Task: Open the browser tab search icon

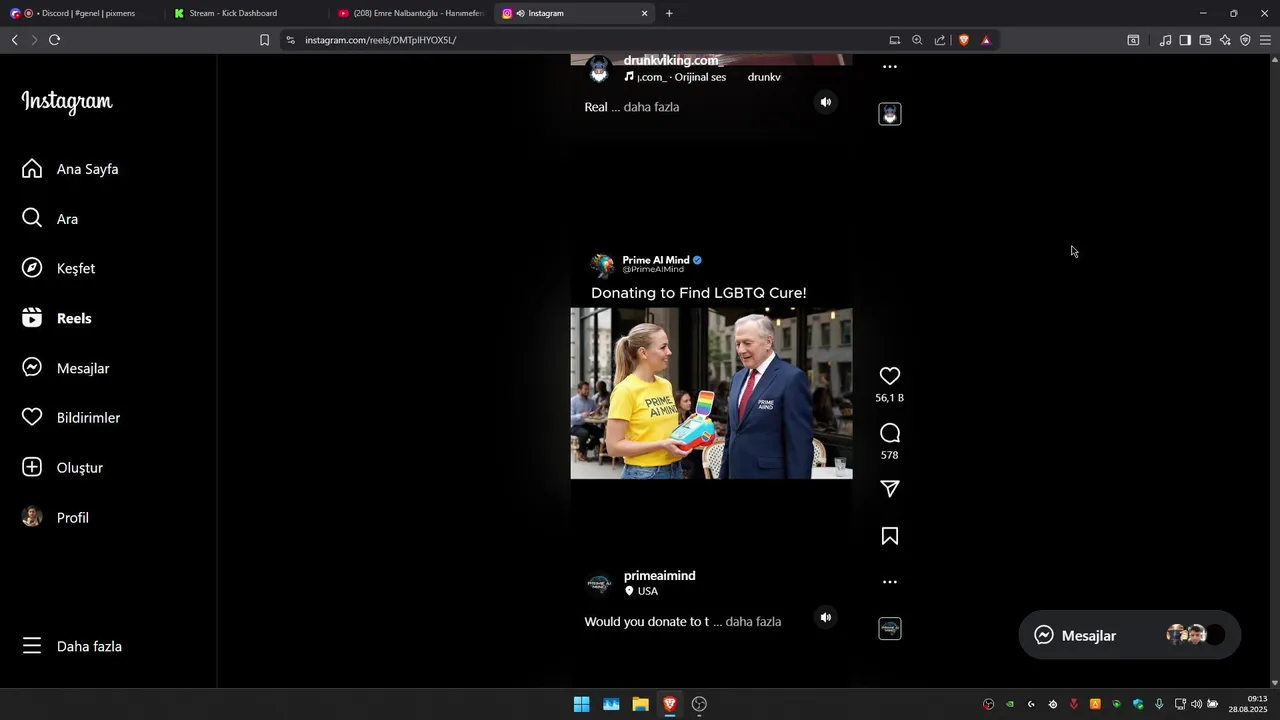Action: (1133, 40)
